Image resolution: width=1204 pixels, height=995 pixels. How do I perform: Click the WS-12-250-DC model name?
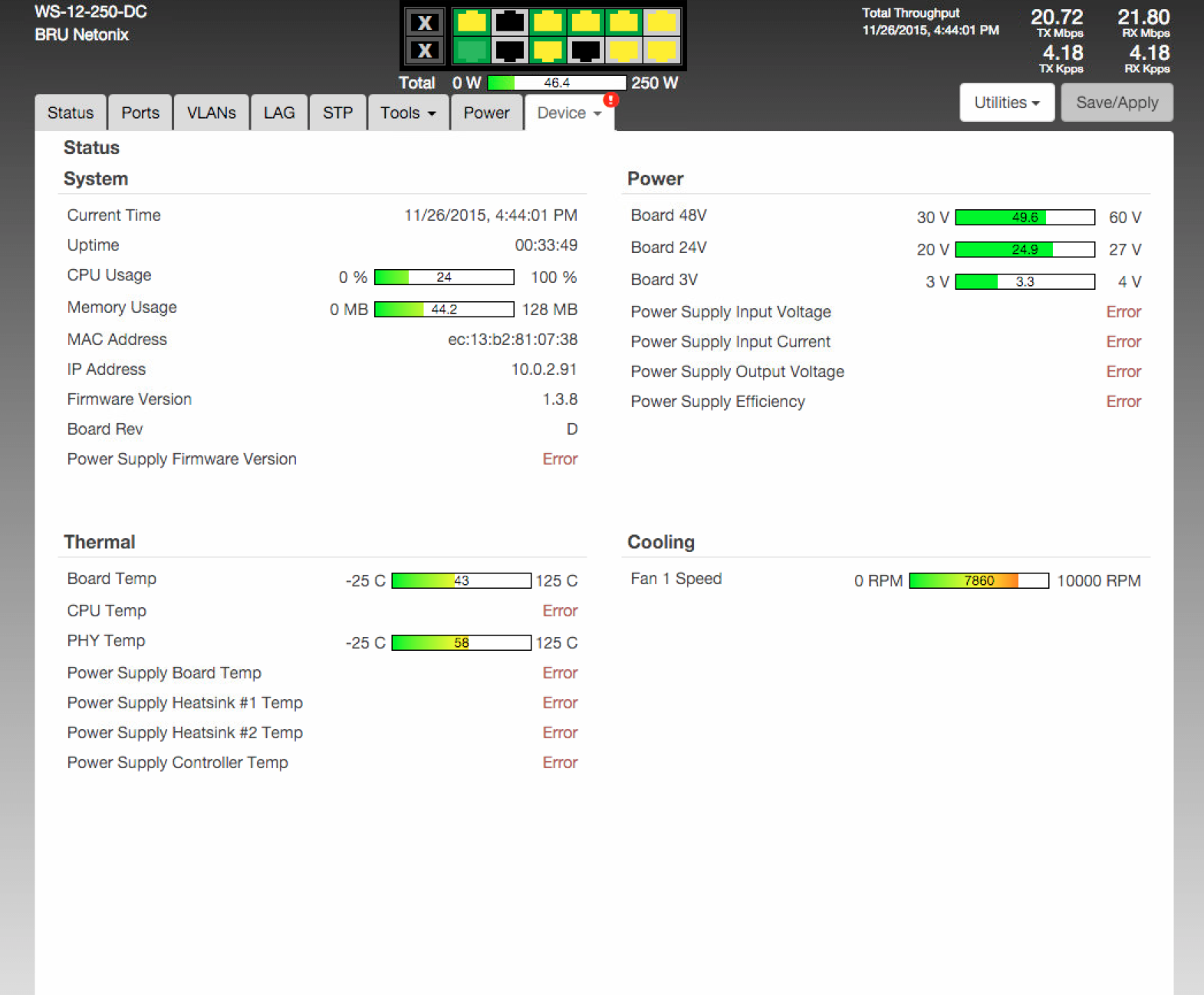tap(90, 11)
